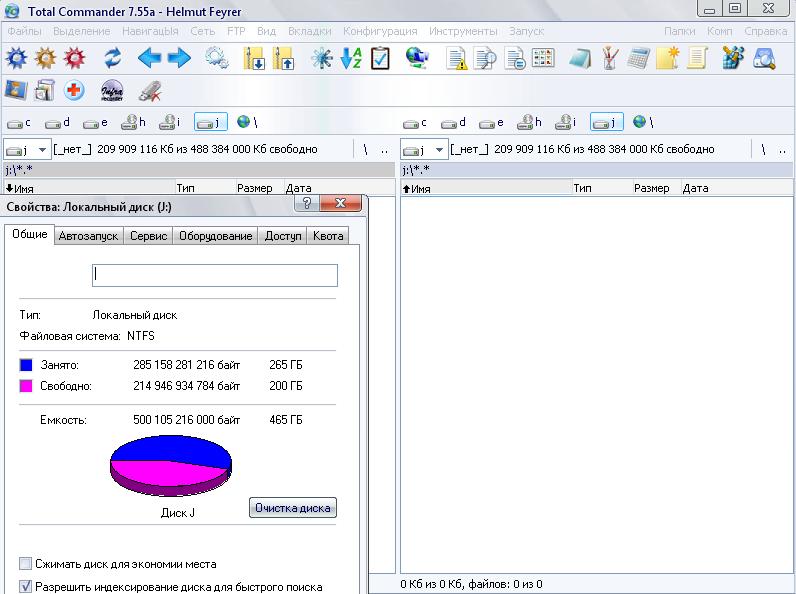The image size is (796, 594).
Task: Select drive h in right panel
Action: coord(529,122)
